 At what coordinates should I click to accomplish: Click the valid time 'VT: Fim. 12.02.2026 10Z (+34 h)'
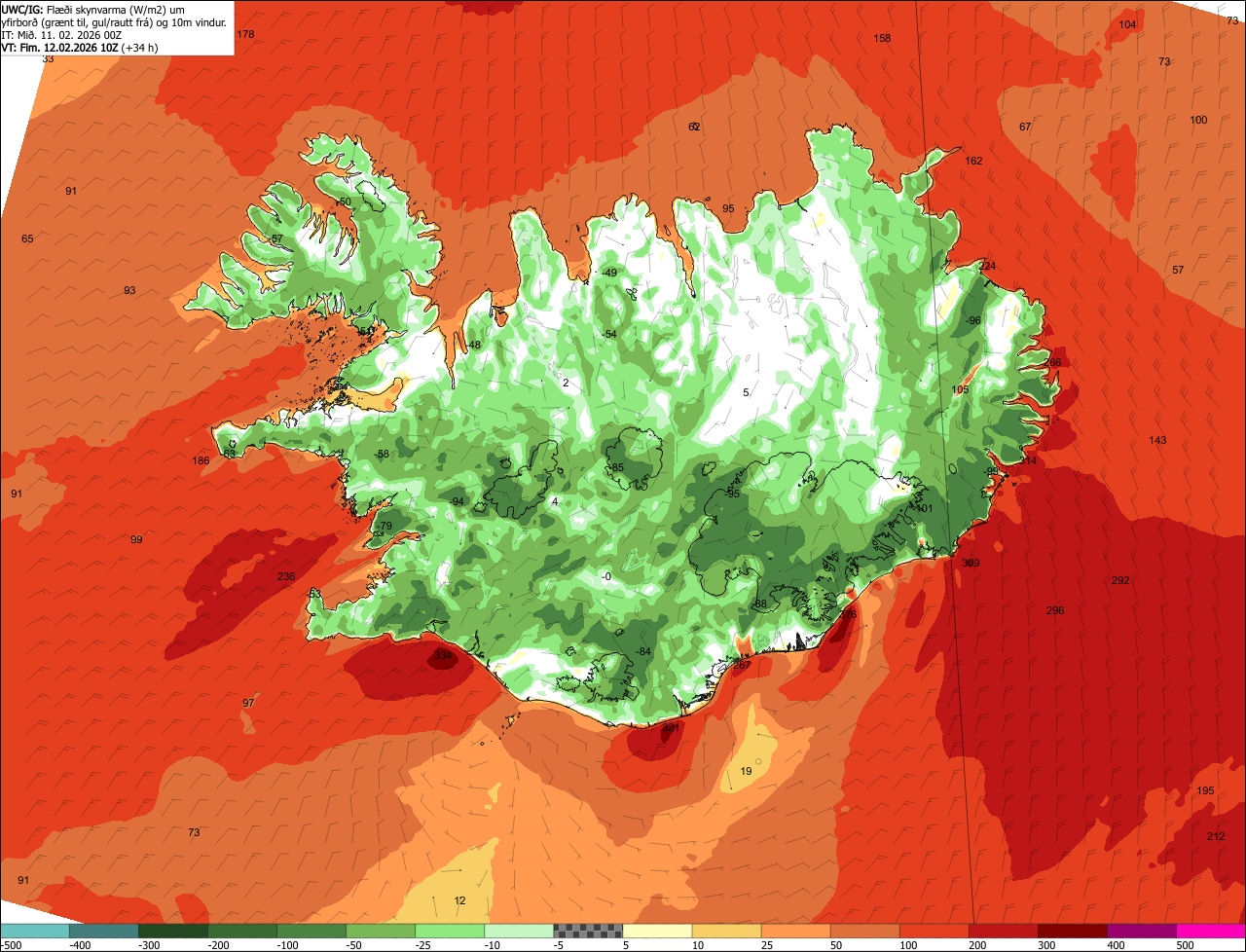coord(81,47)
